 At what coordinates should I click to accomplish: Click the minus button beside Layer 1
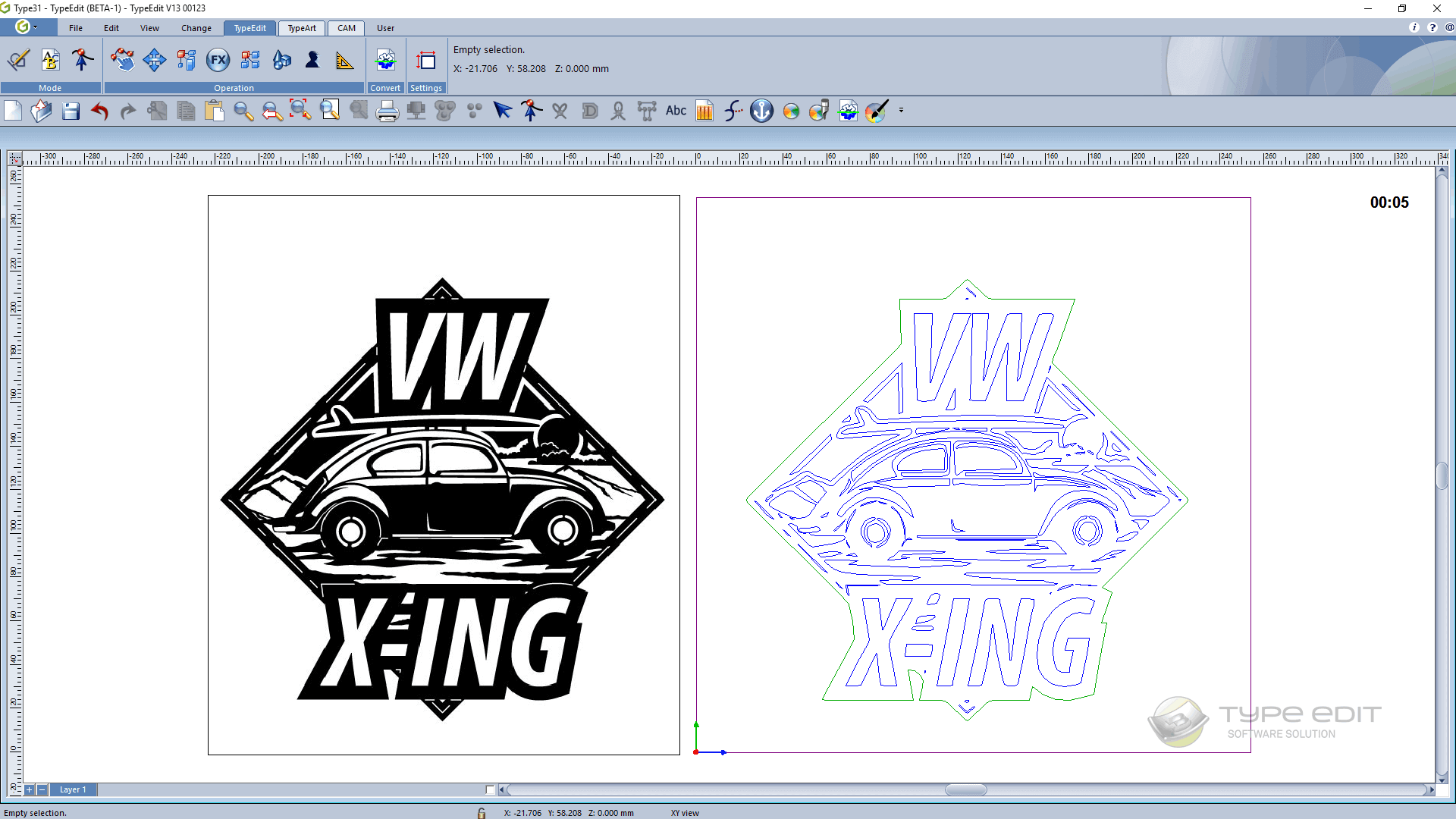(42, 789)
